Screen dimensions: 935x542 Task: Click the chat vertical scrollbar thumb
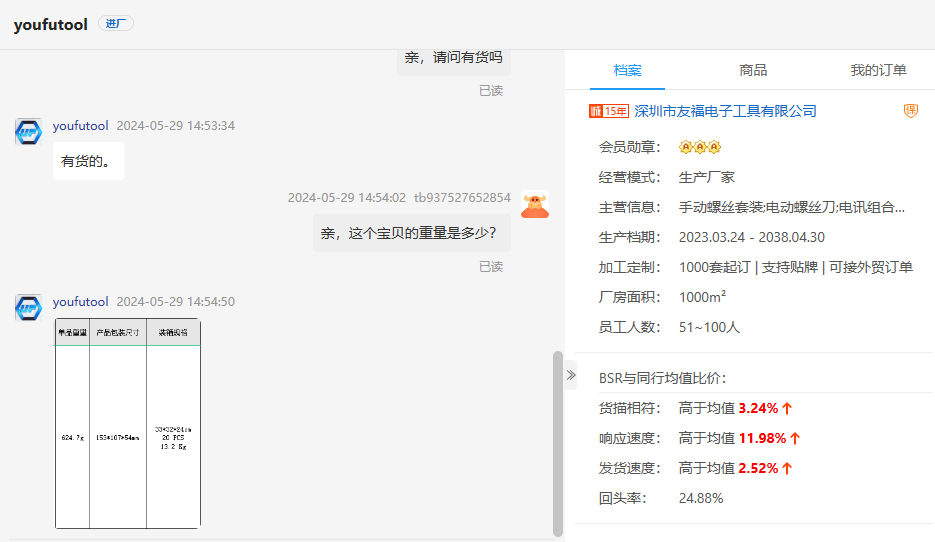(557, 443)
